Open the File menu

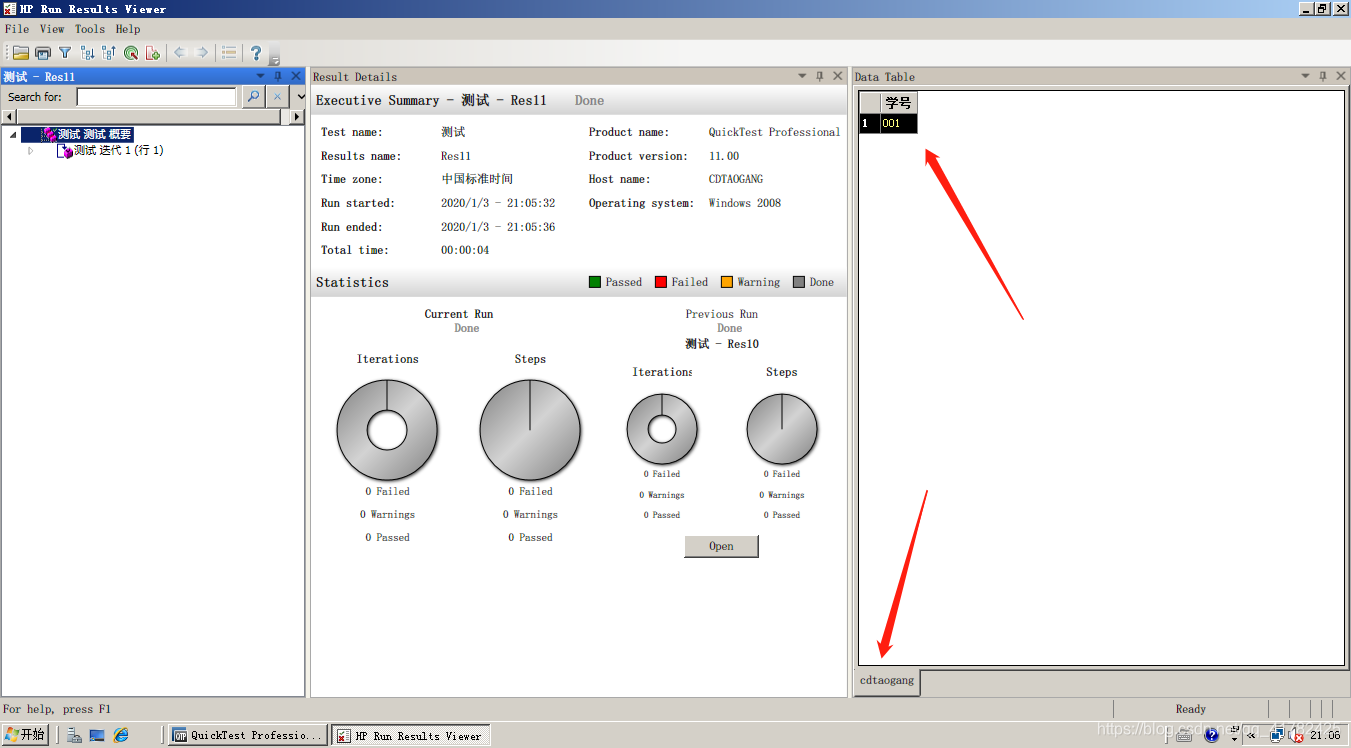coord(17,29)
